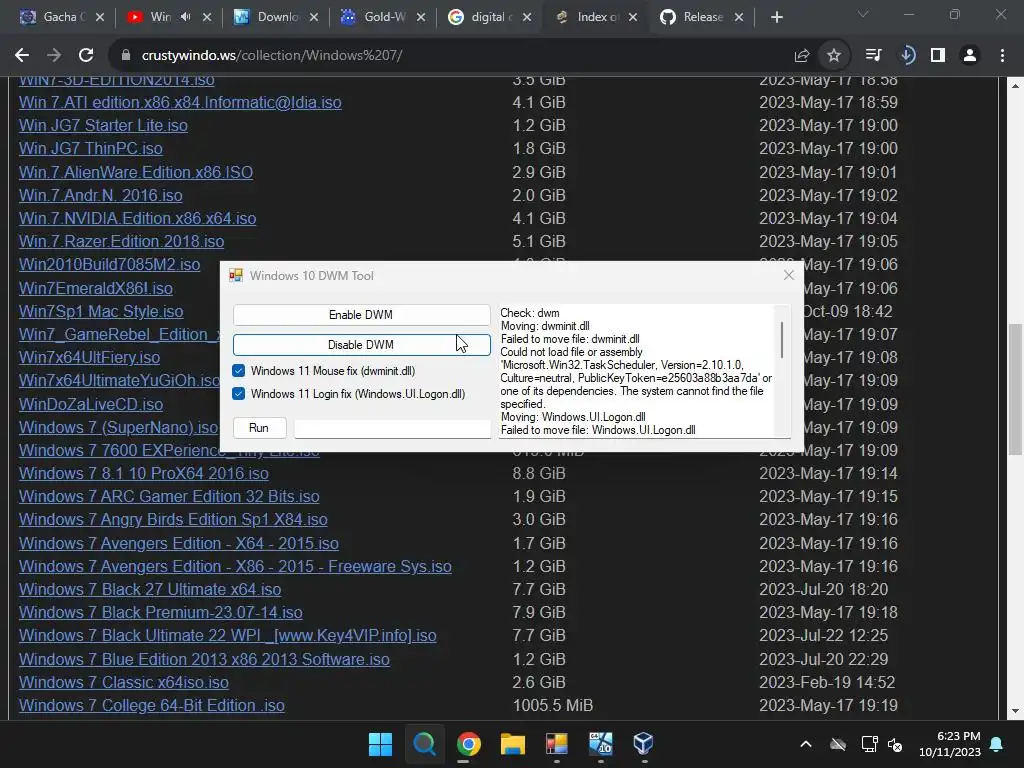
Task: Open Windows 7 College 64-Bit Edition link
Action: (x=152, y=706)
